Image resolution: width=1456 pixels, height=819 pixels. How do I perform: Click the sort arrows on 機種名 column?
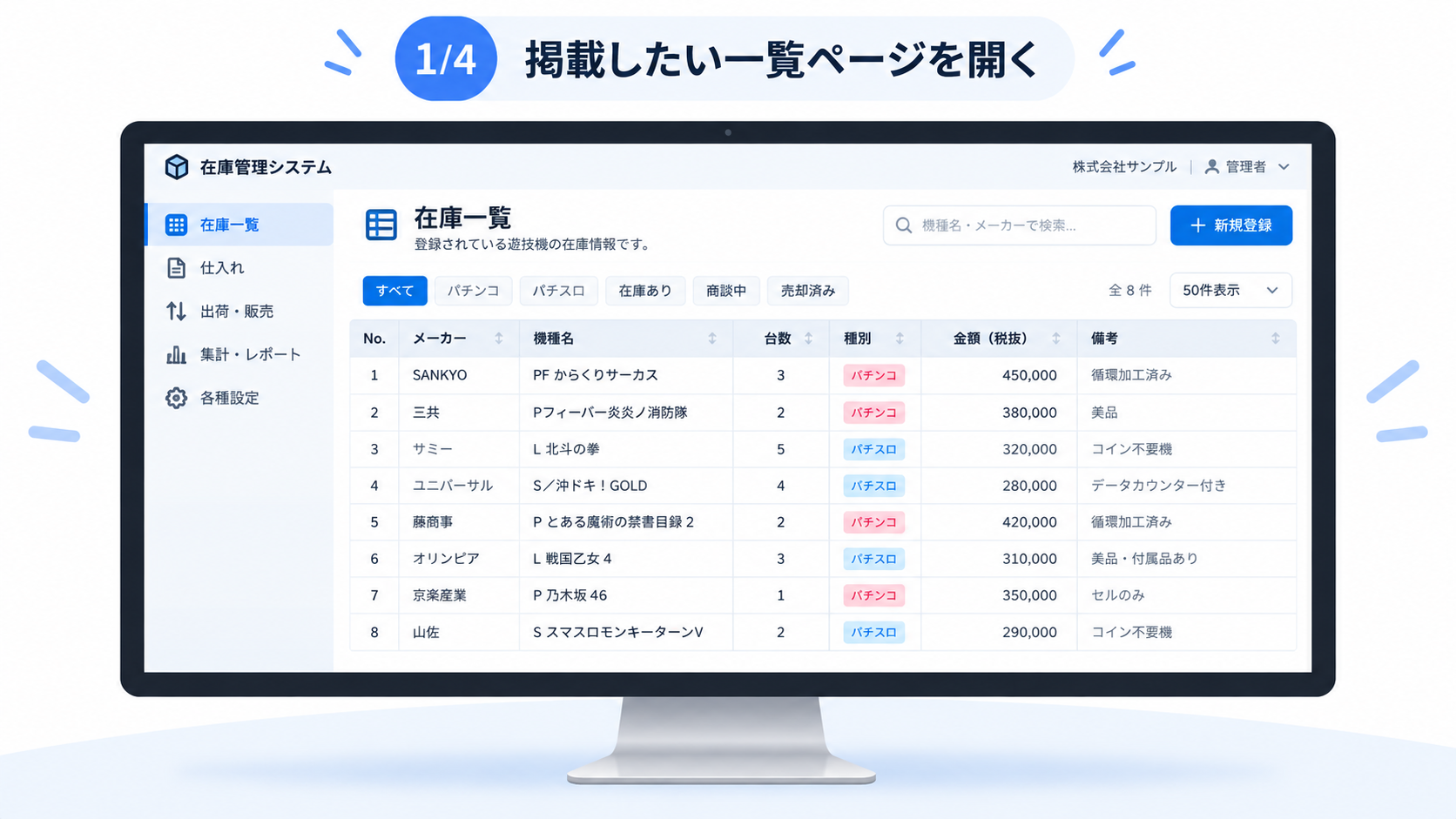coord(712,339)
